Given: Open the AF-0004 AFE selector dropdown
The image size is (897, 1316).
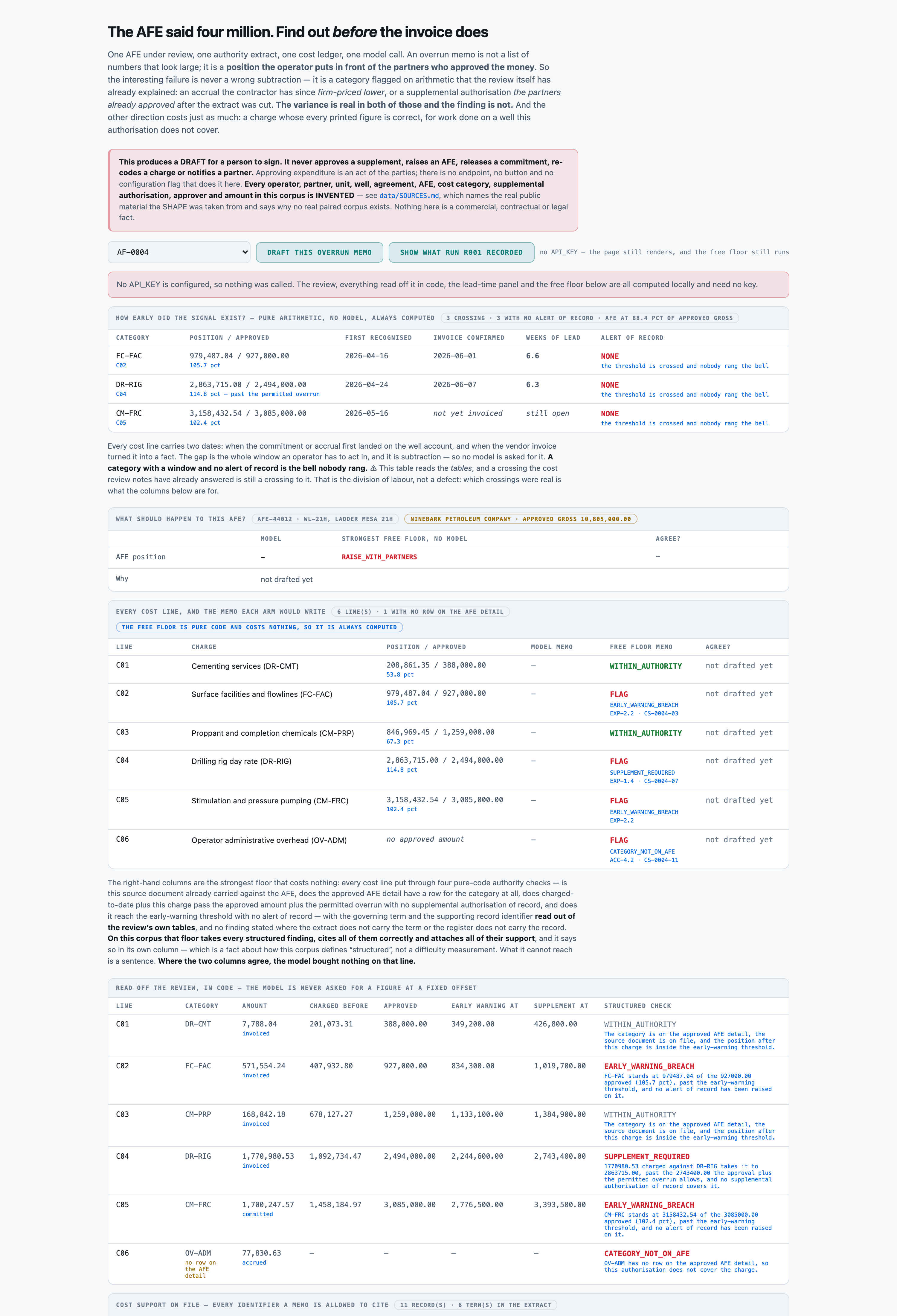Looking at the screenshot, I should 179,252.
